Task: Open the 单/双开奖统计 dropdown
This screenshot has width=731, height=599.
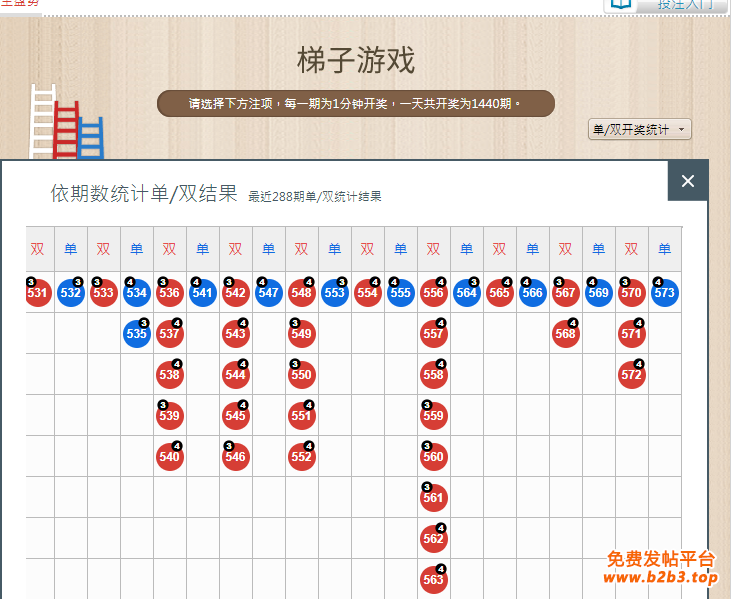Action: [639, 130]
